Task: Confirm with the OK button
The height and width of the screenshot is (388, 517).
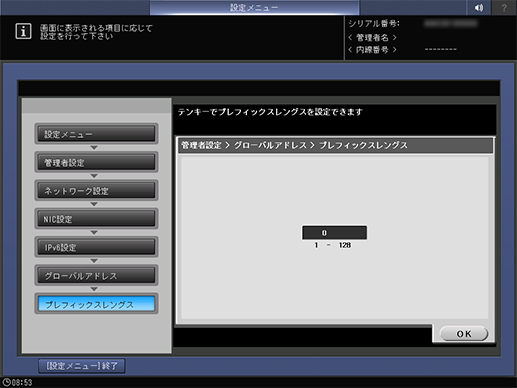Action: tap(464, 334)
